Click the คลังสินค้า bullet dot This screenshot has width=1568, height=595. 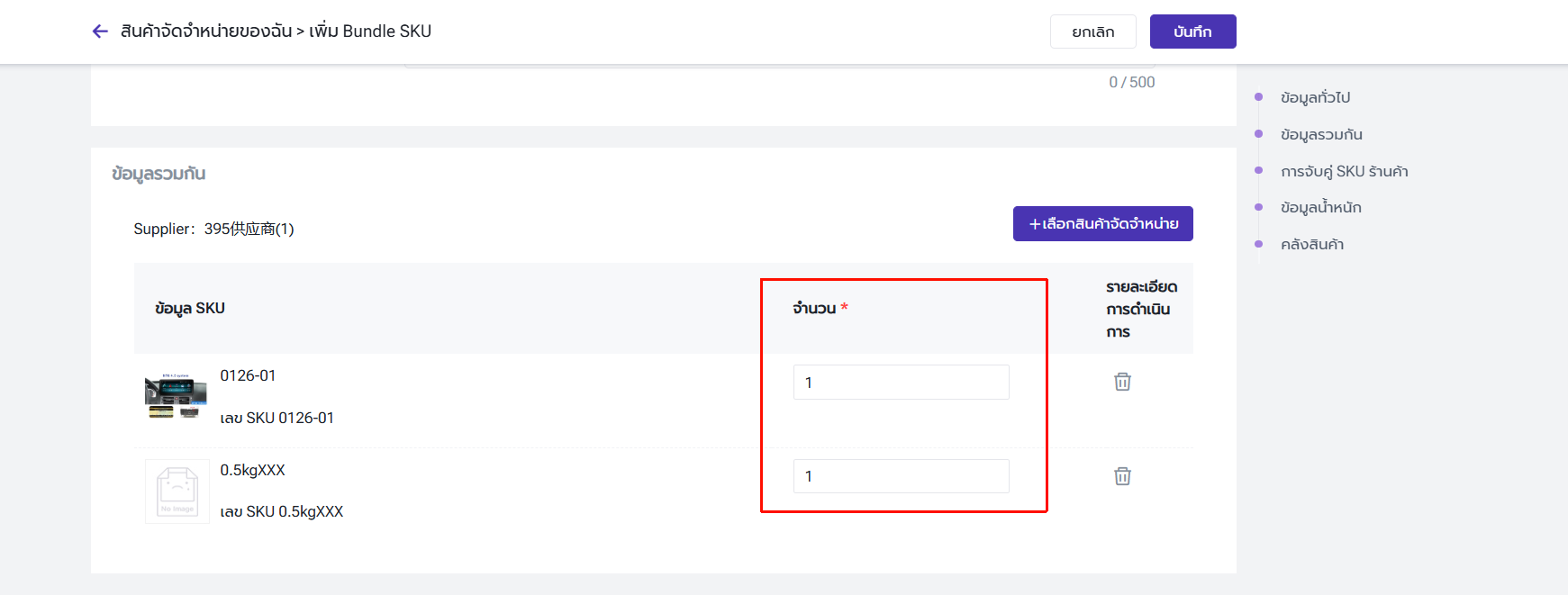1259,244
